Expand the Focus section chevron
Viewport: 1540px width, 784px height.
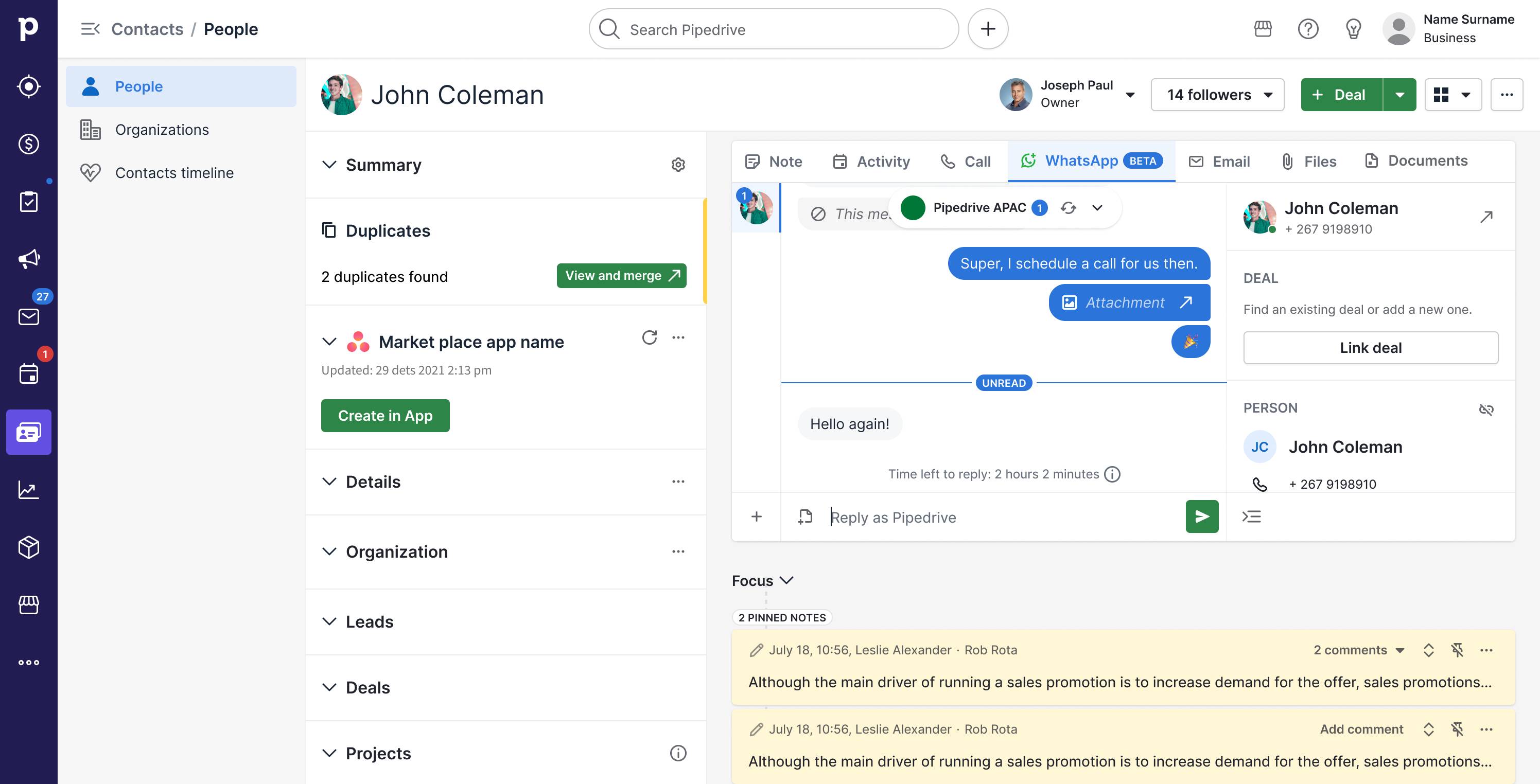(787, 580)
